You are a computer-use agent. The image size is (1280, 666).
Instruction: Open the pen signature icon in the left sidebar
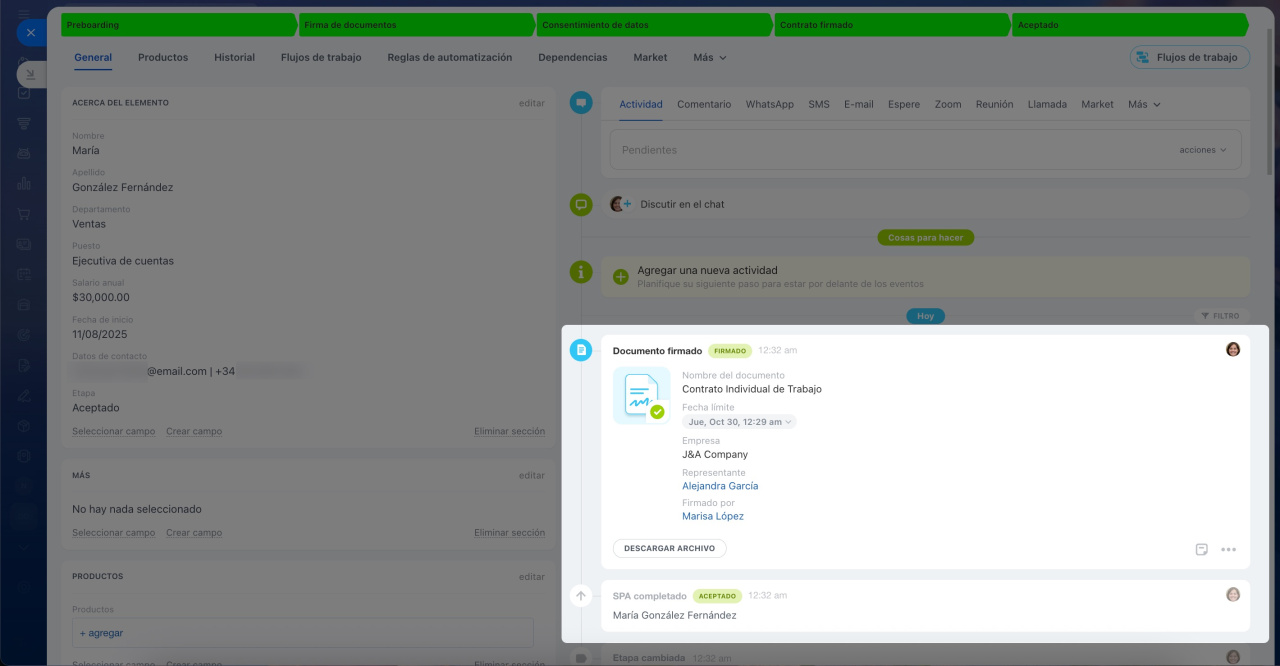point(23,396)
